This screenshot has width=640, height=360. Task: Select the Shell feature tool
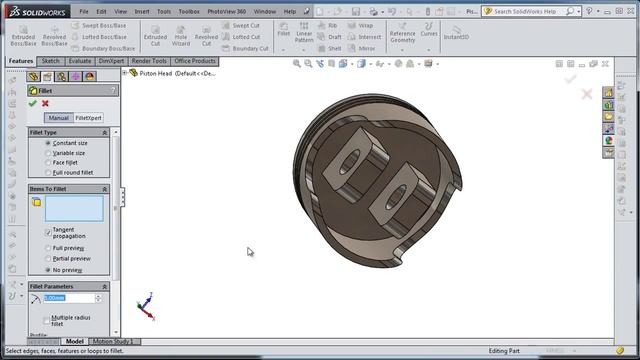(x=329, y=48)
